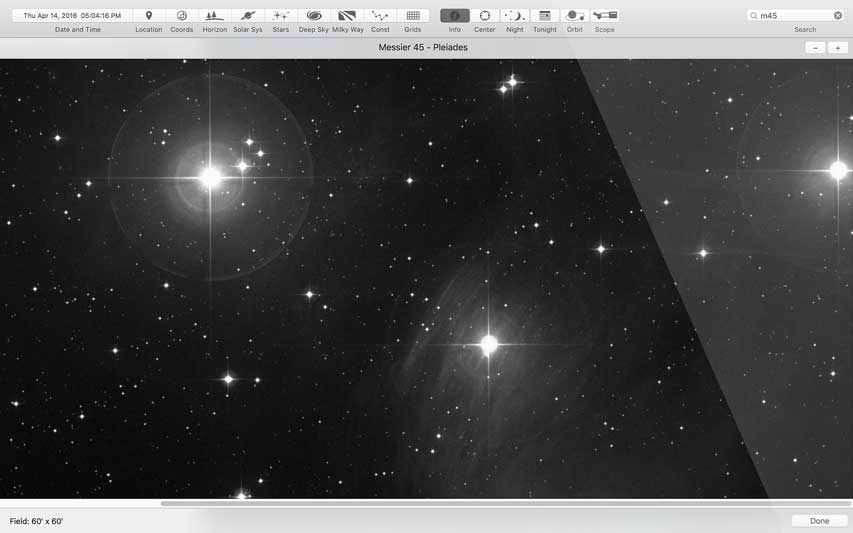Toggle the Grids icon
Viewport: 853px width, 533px height.
(413, 16)
